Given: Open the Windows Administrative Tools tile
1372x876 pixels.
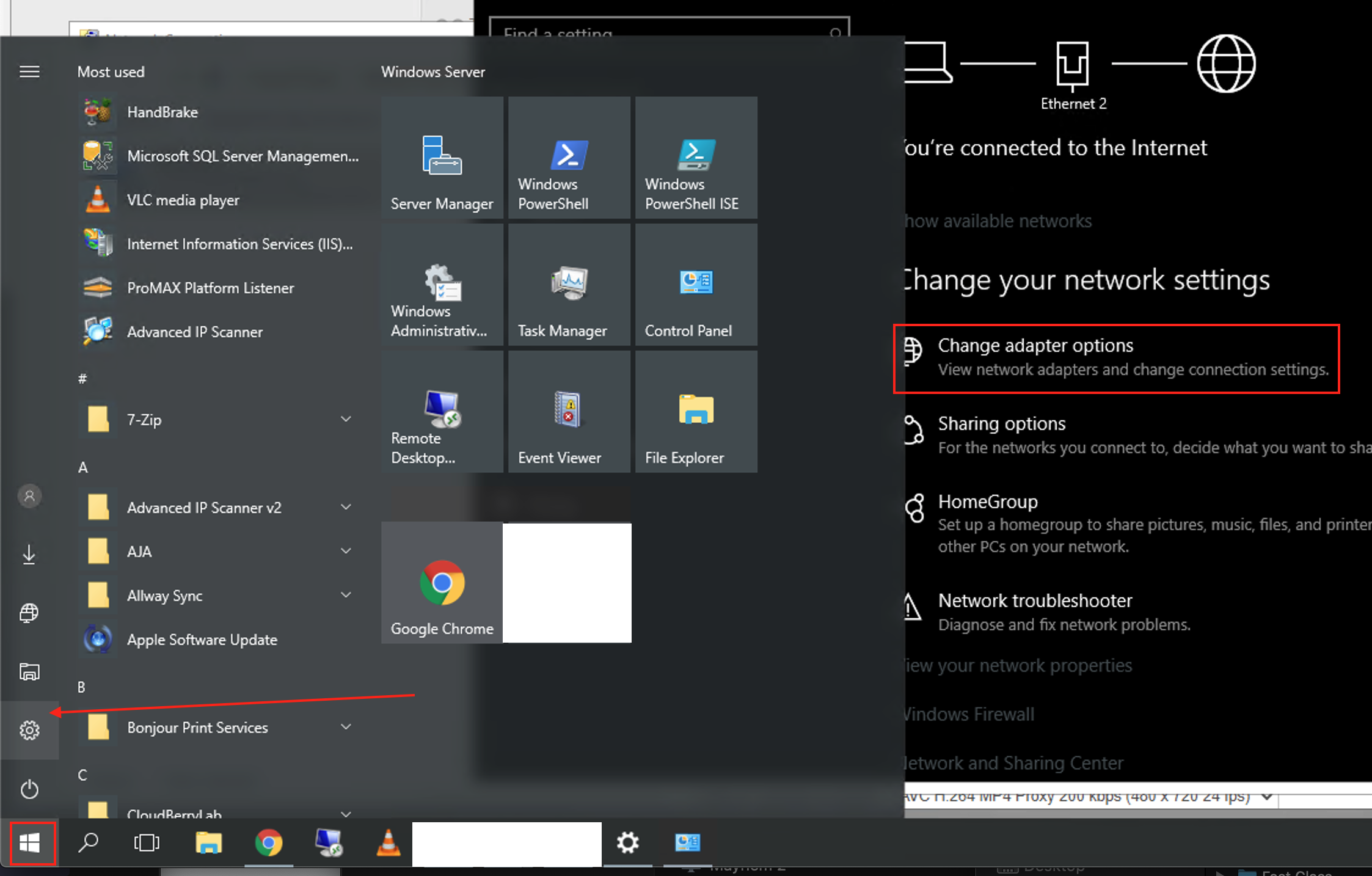Looking at the screenshot, I should point(442,284).
